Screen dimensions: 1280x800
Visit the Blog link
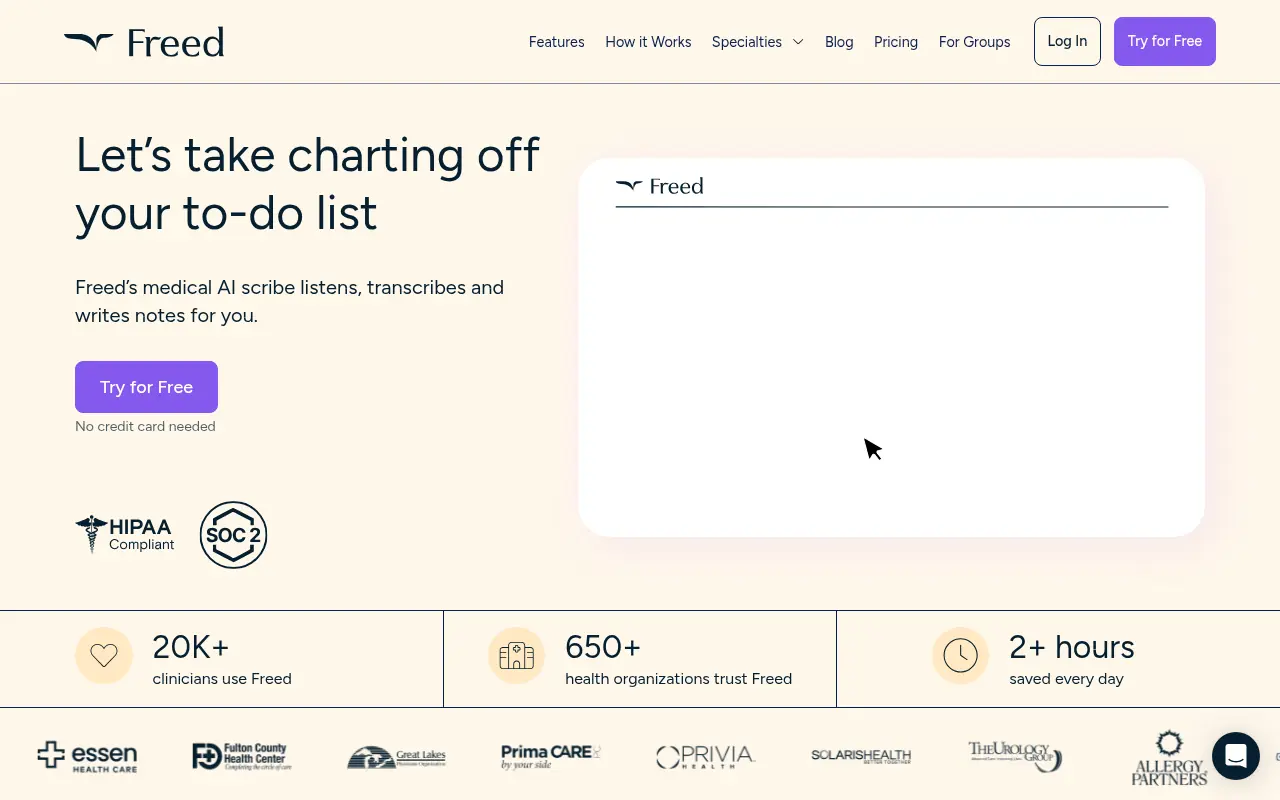839,42
